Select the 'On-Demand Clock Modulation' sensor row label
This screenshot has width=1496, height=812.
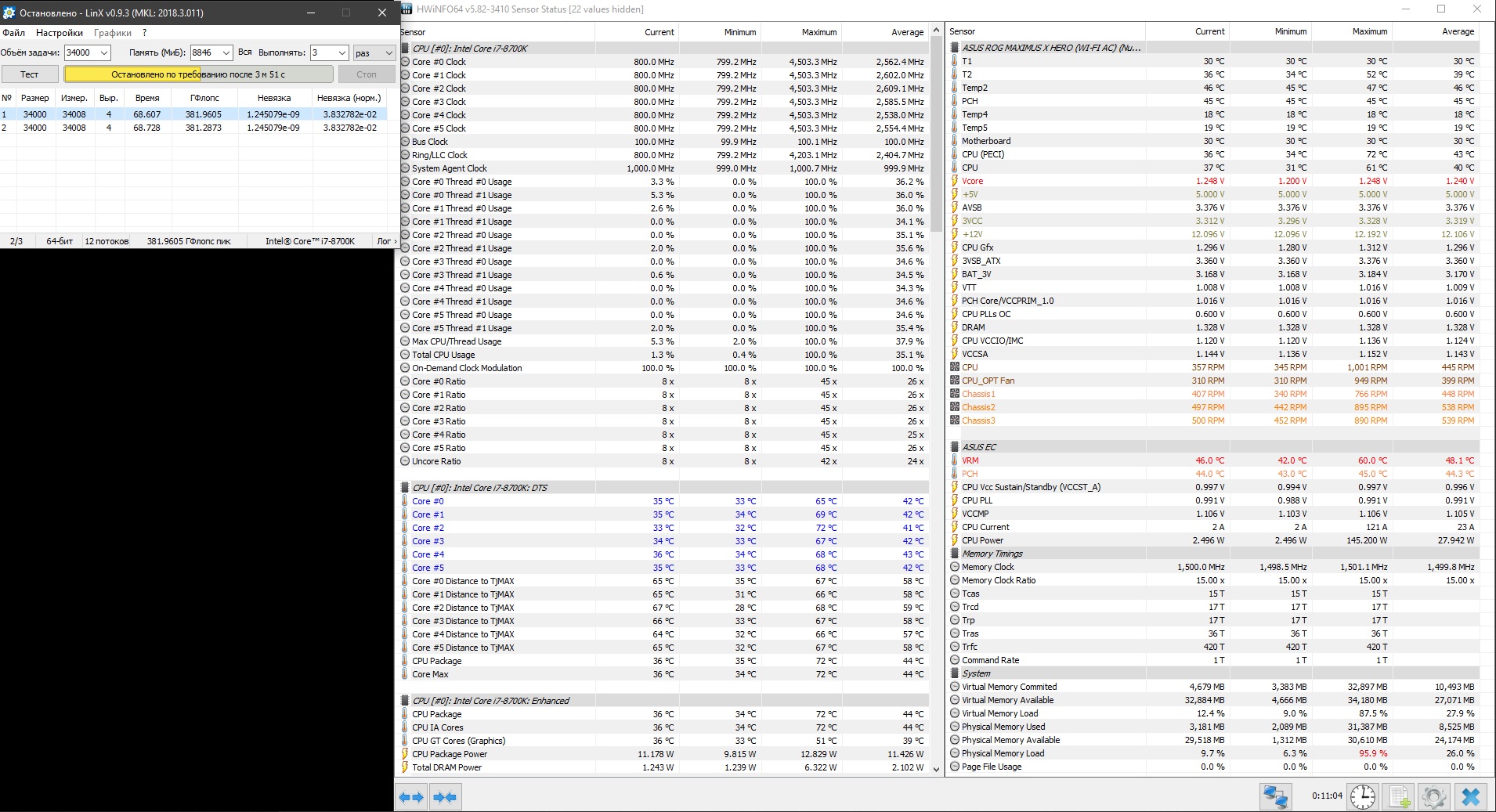point(467,368)
